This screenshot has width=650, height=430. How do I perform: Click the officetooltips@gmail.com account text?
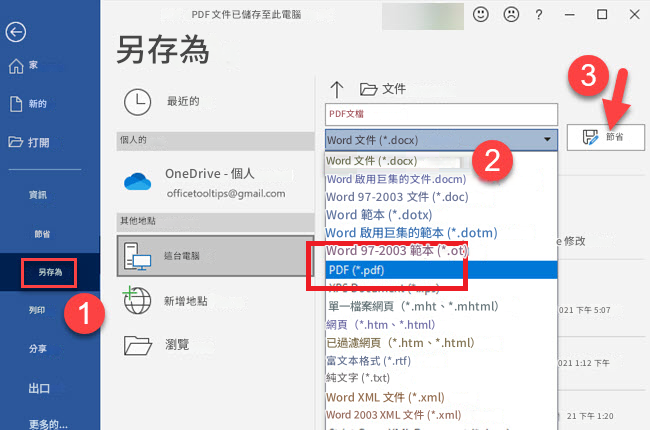[226, 194]
